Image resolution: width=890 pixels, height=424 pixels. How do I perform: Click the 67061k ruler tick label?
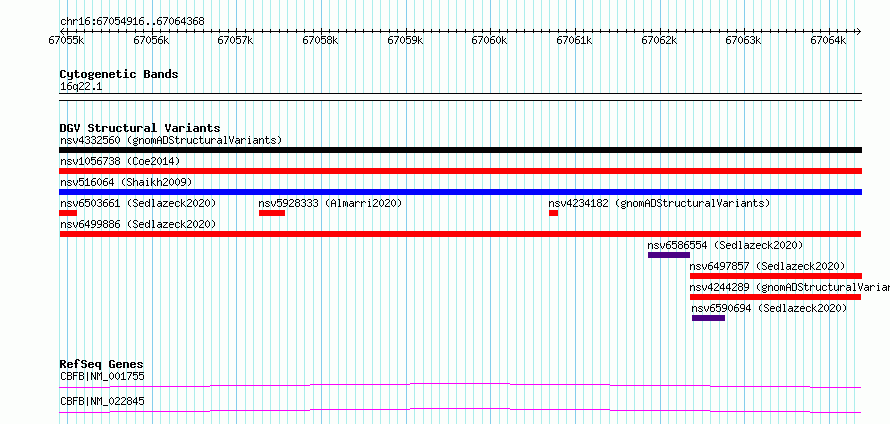575,41
